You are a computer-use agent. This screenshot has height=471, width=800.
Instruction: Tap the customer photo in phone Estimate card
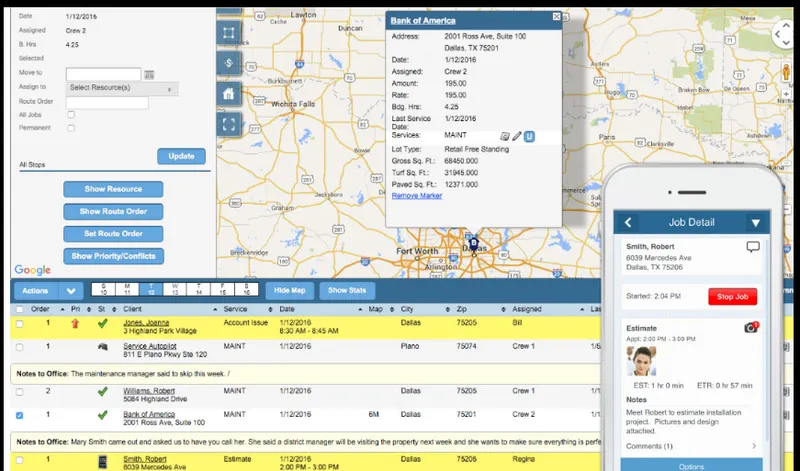[x=641, y=361]
